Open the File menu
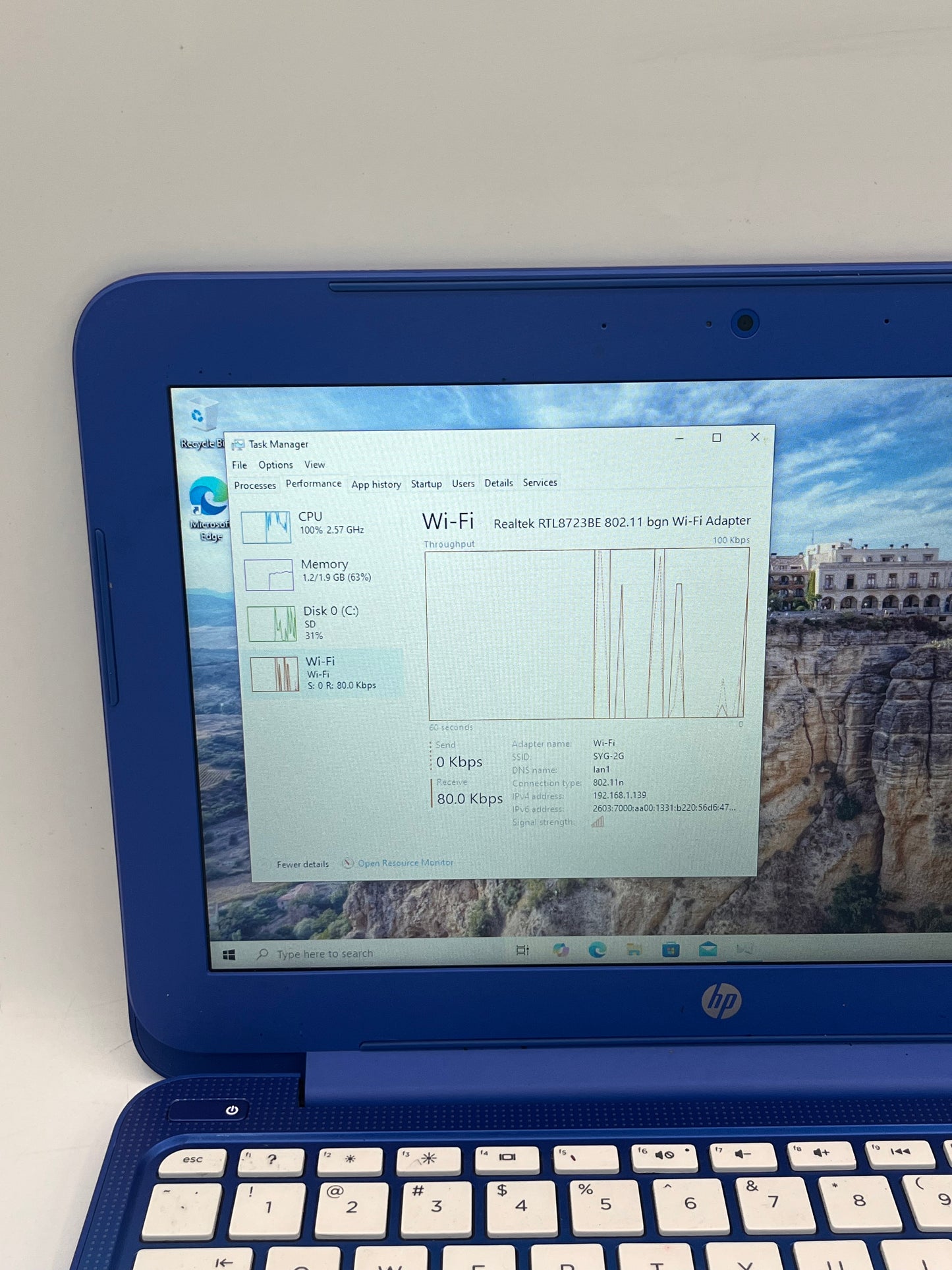This screenshot has width=952, height=1270. point(240,465)
